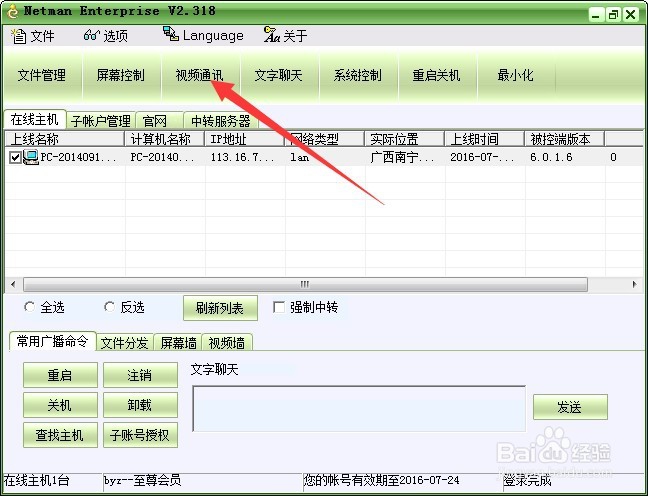
Task: Click the 查找主机 button
Action: click(x=60, y=435)
